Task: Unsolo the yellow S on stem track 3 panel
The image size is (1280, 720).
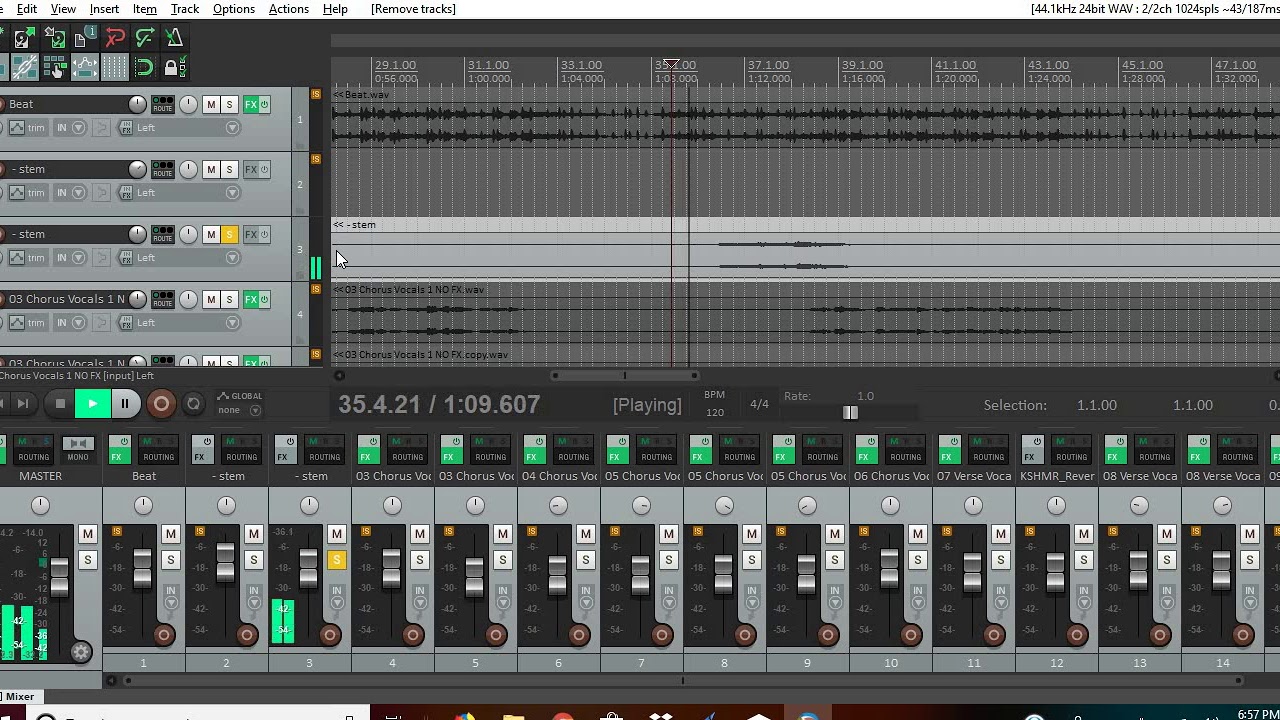Action: tap(229, 234)
